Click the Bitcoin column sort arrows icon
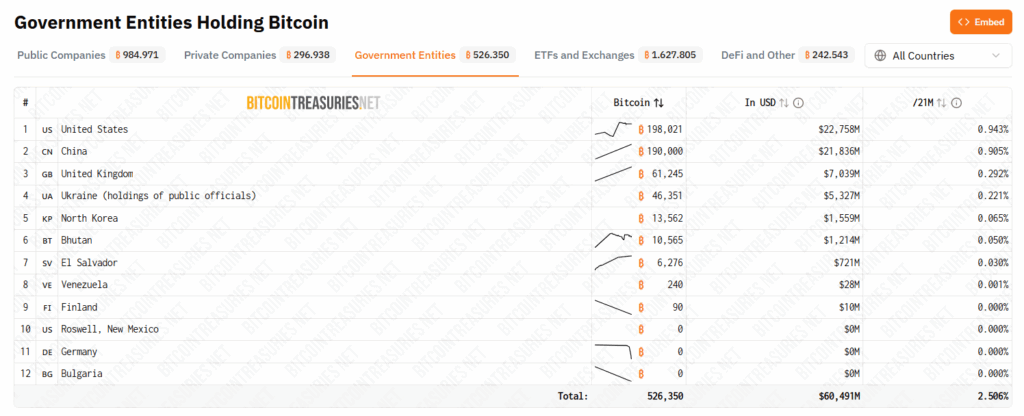 658,103
